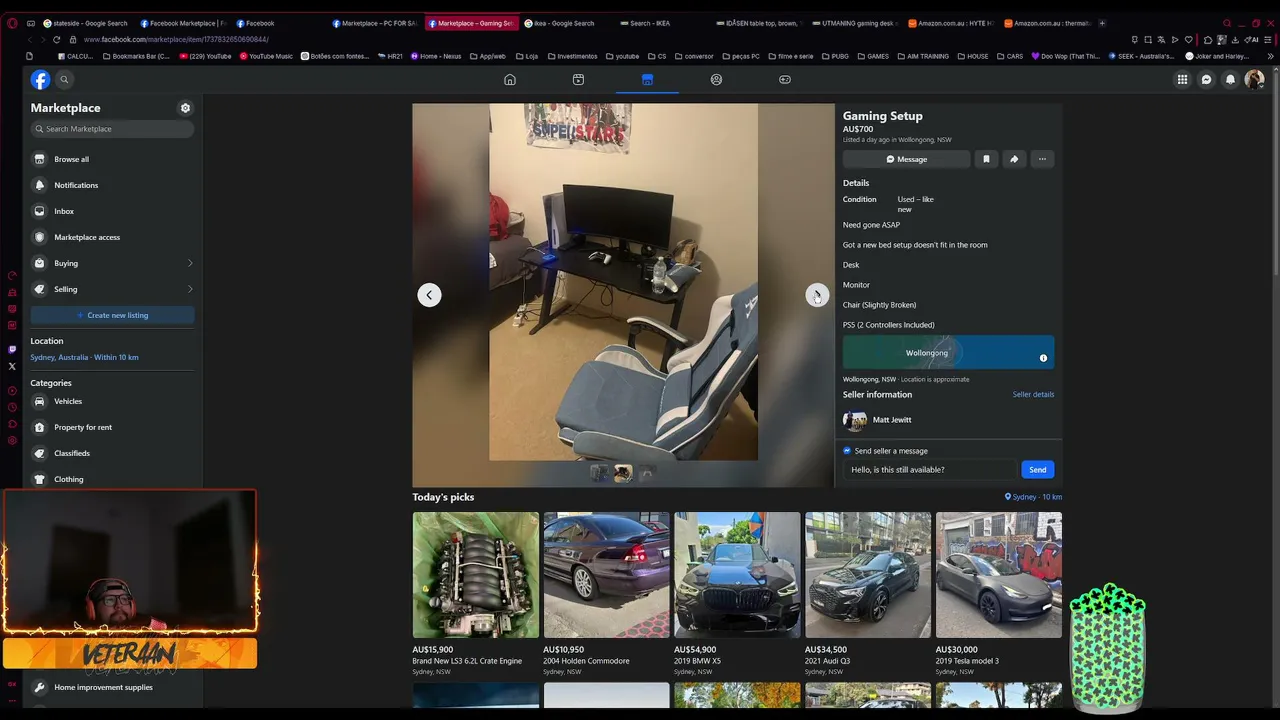Viewport: 1280px width, 720px height.
Task: Open the account profile picture menu
Action: [1254, 79]
